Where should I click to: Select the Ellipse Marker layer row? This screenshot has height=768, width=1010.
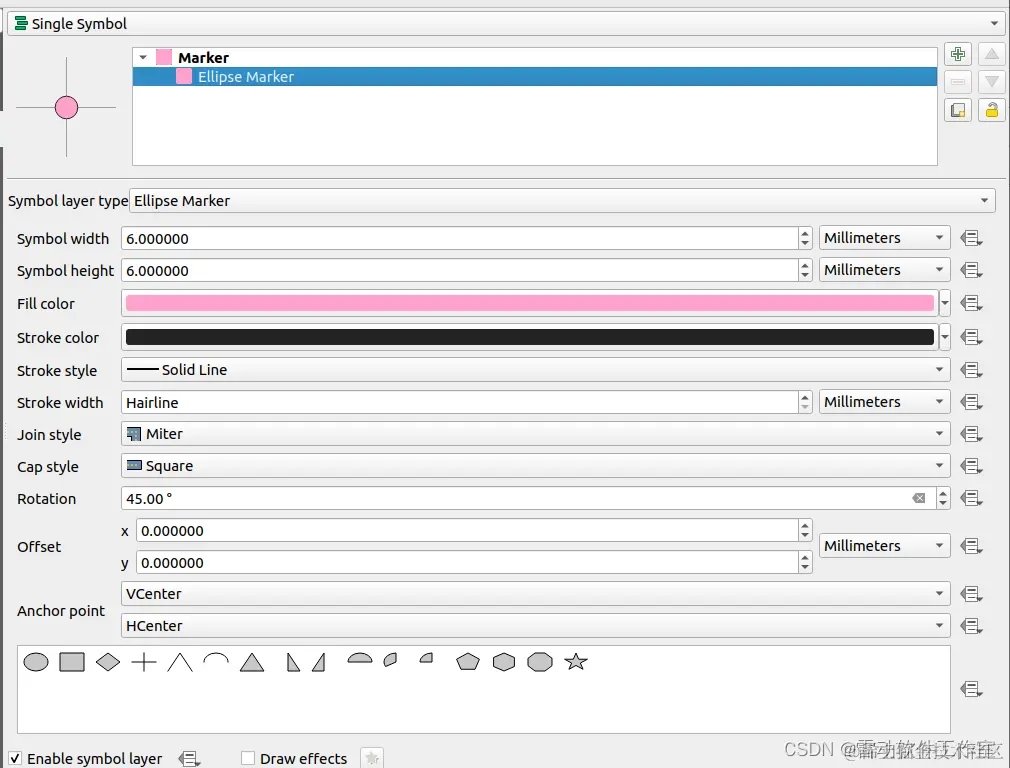pyautogui.click(x=535, y=77)
